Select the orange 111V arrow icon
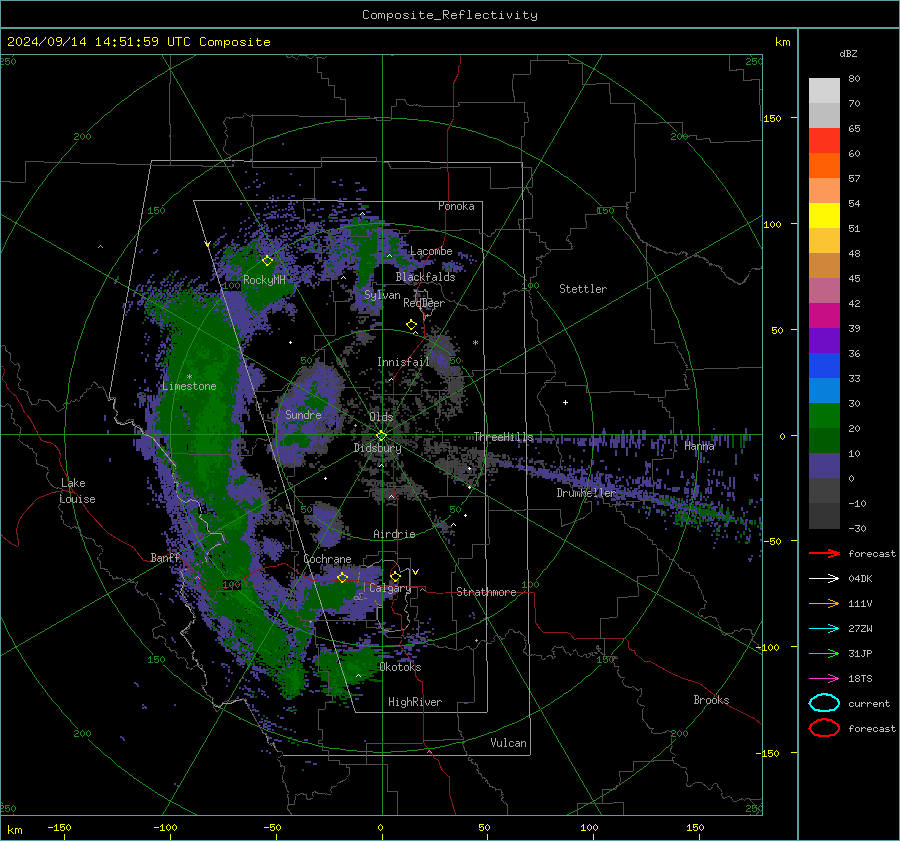This screenshot has height=841, width=900. coord(824,603)
